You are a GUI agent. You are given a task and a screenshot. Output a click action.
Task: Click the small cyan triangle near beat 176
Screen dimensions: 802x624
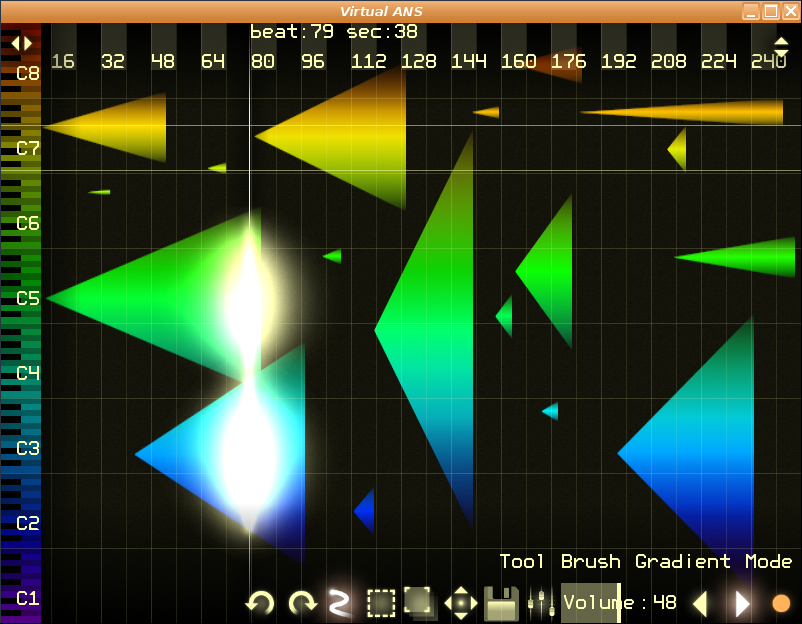pyautogui.click(x=551, y=411)
